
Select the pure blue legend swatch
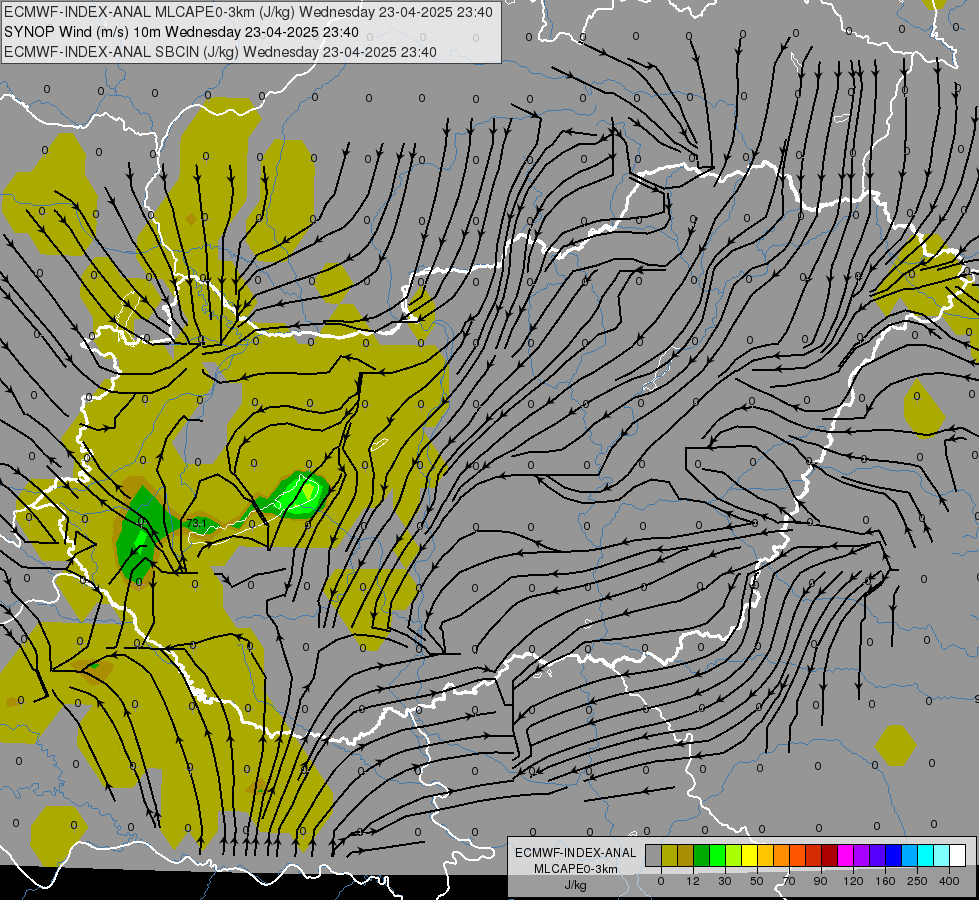(894, 855)
